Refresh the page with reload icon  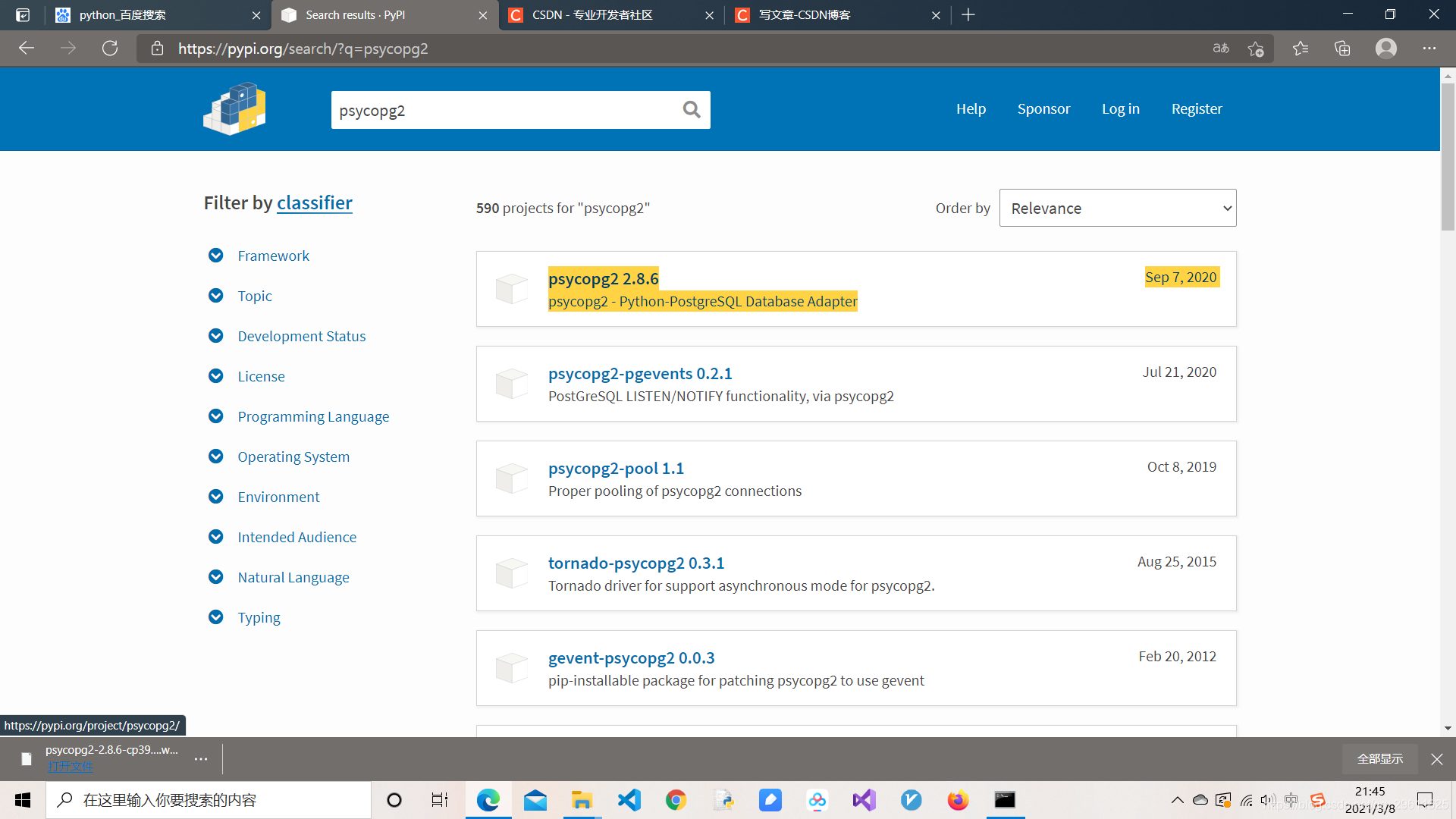[x=110, y=49]
